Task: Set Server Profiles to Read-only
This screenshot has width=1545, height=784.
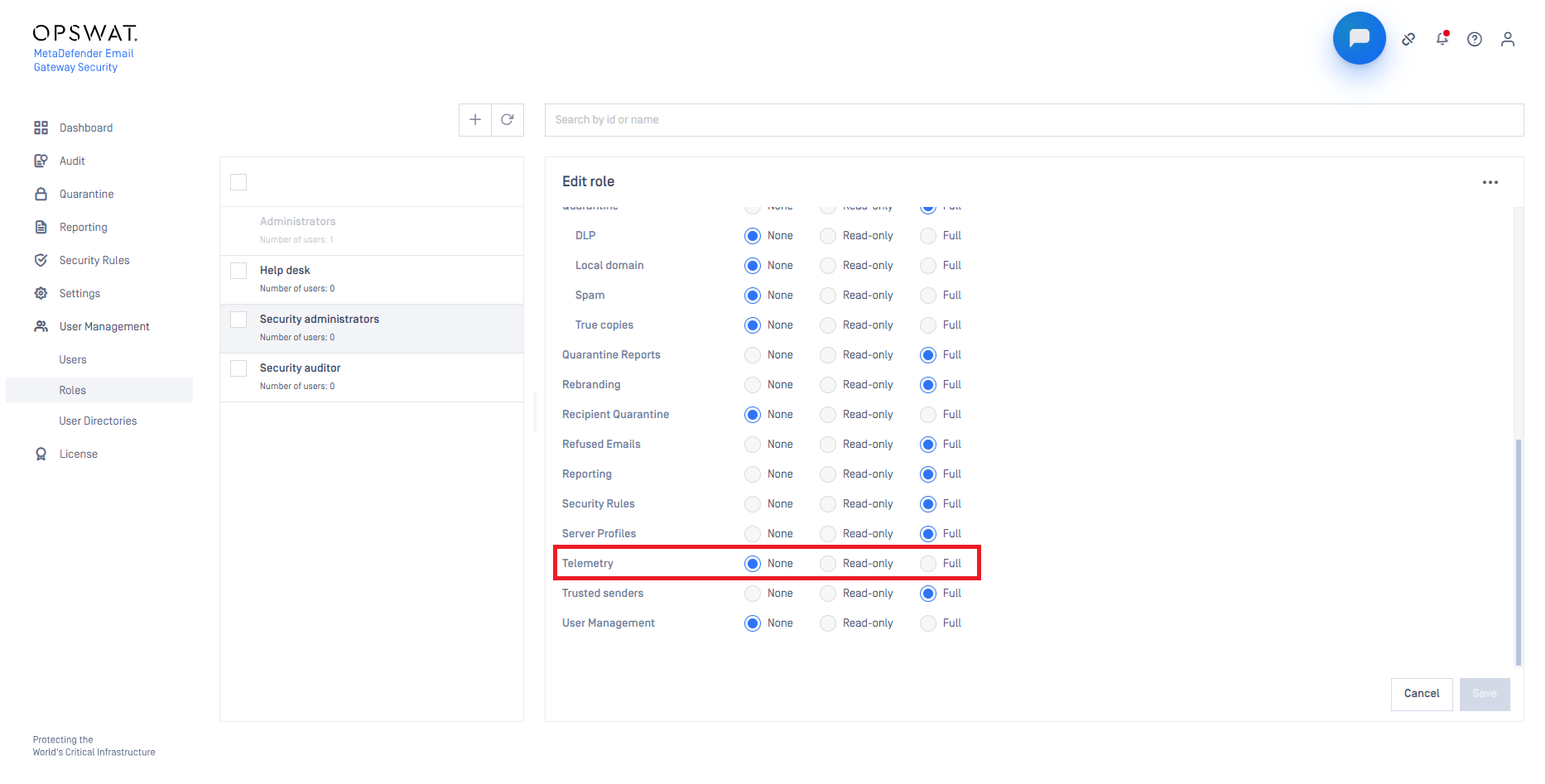Action: [x=828, y=534]
